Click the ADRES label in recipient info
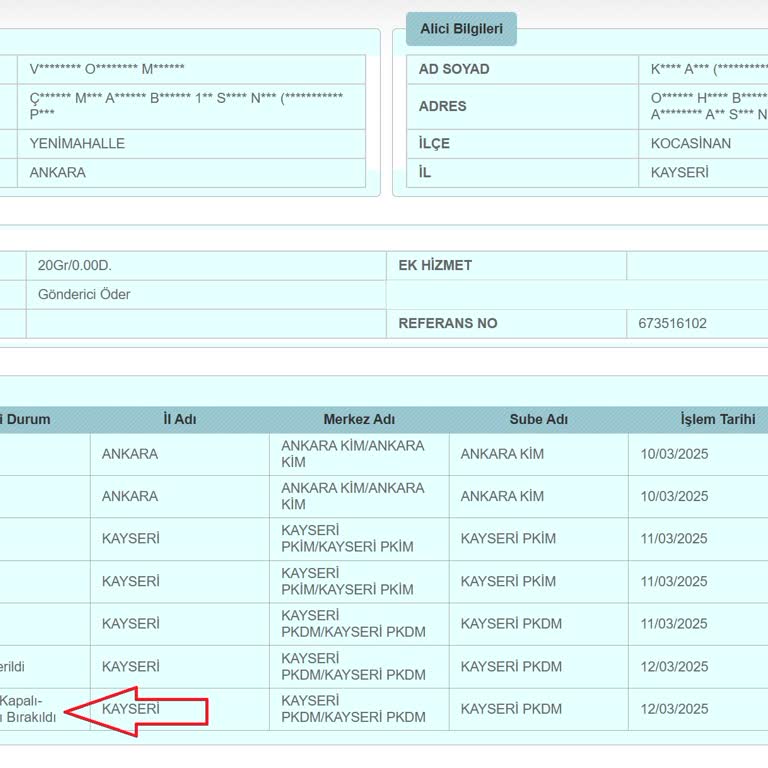This screenshot has height=768, width=768. pos(442,106)
